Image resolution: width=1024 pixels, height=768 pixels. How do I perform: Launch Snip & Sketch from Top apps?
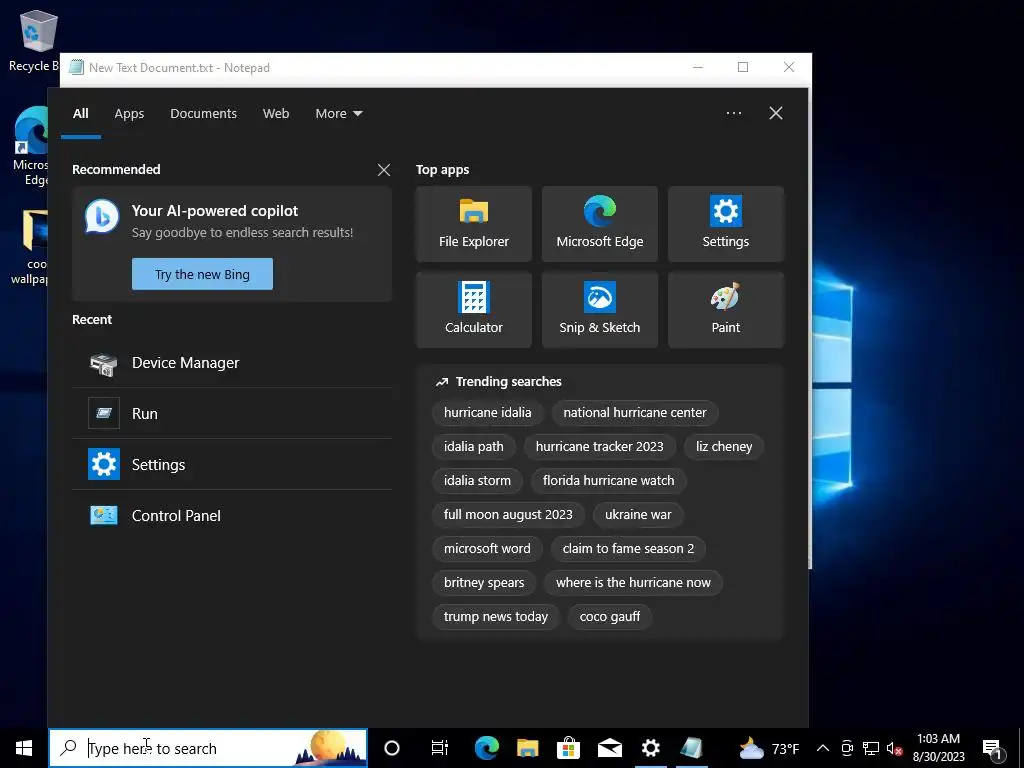[x=600, y=310]
